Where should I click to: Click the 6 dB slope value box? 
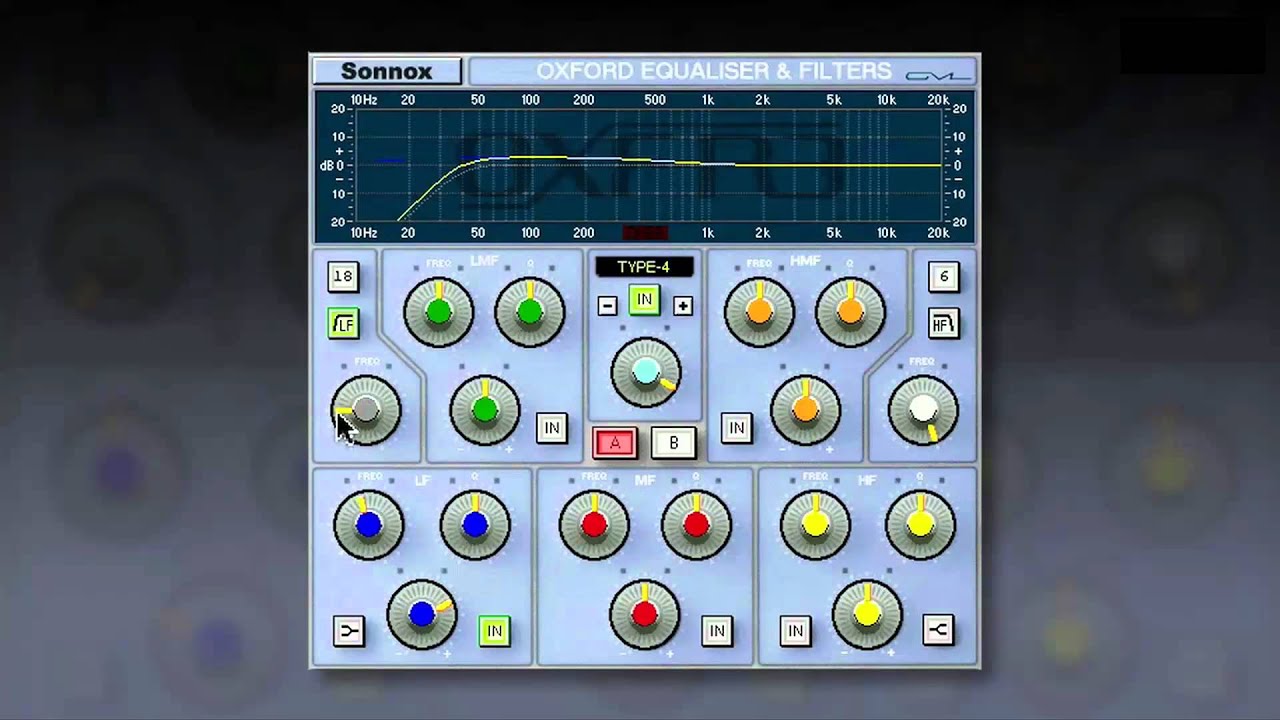click(x=943, y=277)
